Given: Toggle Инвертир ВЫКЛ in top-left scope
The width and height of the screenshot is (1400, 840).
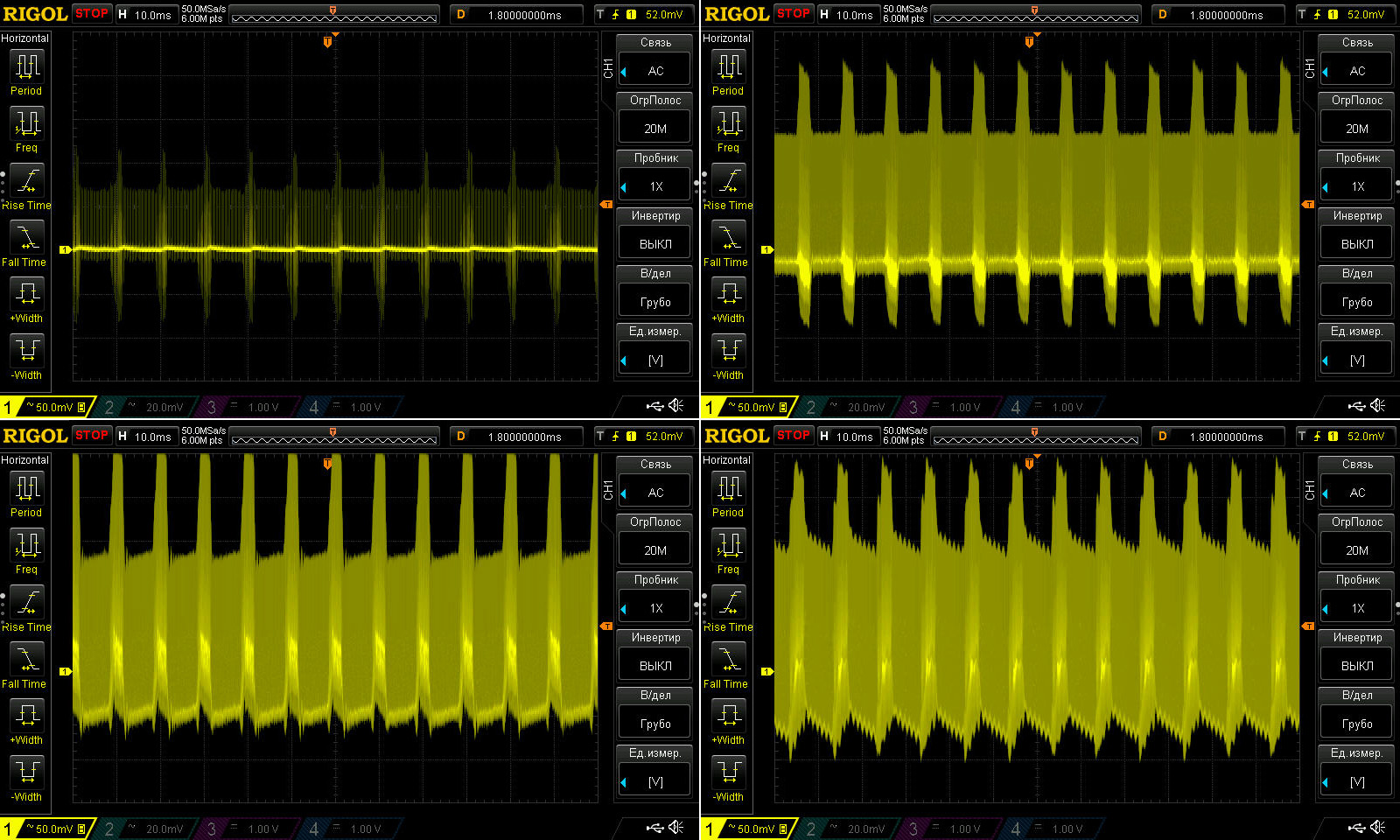Looking at the screenshot, I should tap(654, 243).
